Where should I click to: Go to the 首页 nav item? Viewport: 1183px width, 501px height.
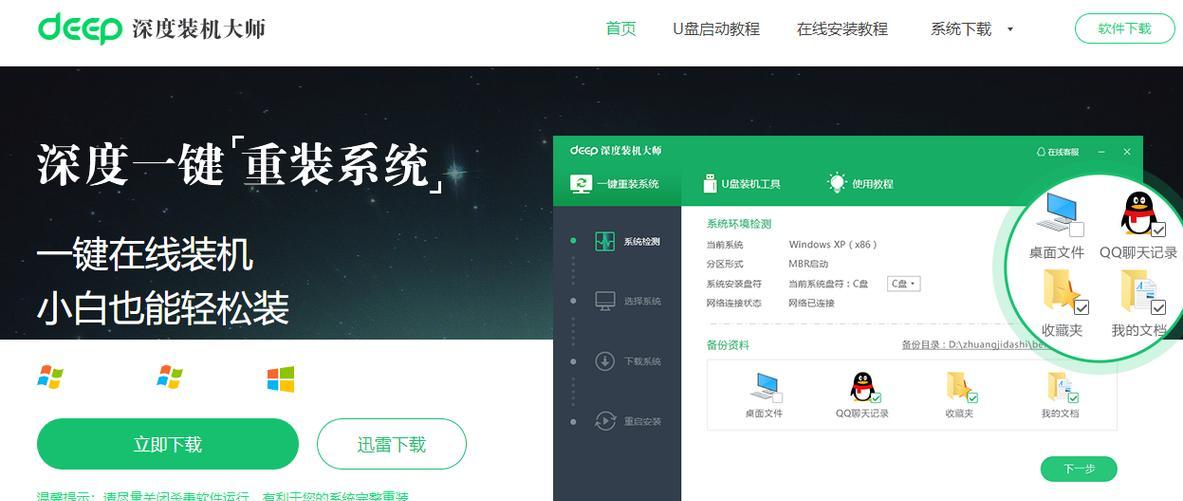click(621, 29)
